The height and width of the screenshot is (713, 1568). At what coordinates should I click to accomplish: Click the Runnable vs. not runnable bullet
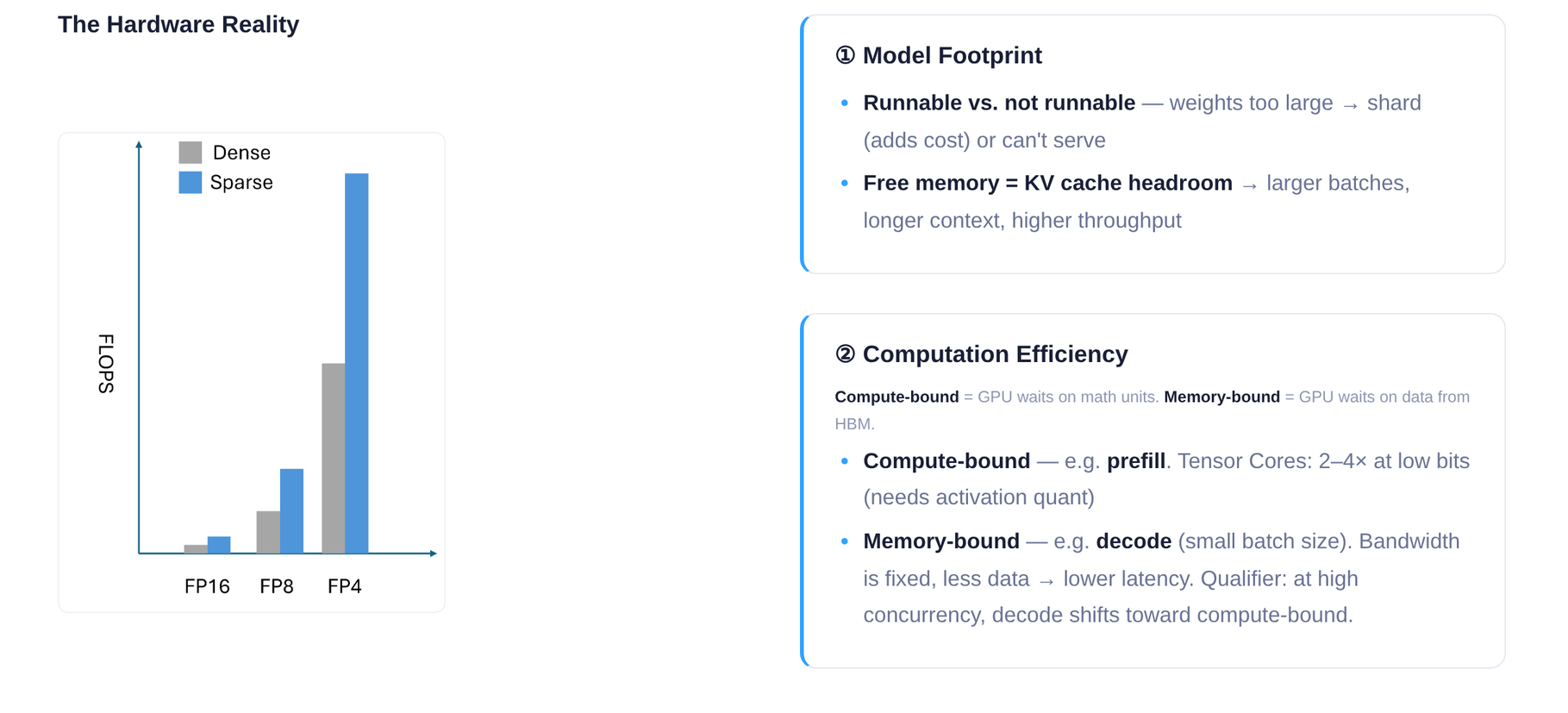[x=999, y=103]
